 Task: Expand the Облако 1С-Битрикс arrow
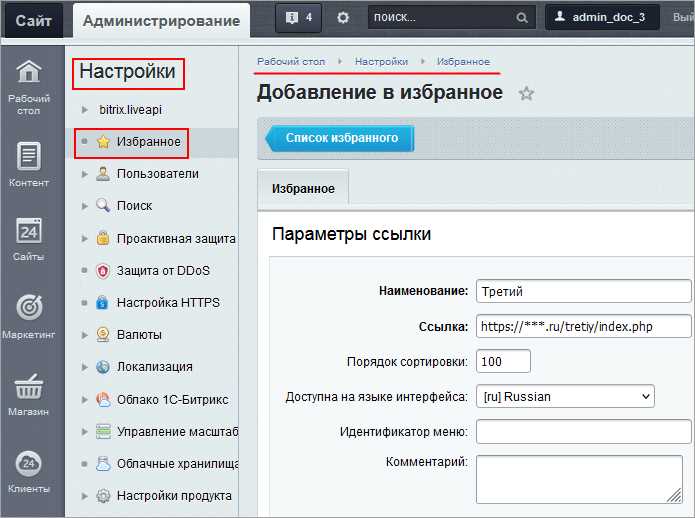tap(84, 399)
